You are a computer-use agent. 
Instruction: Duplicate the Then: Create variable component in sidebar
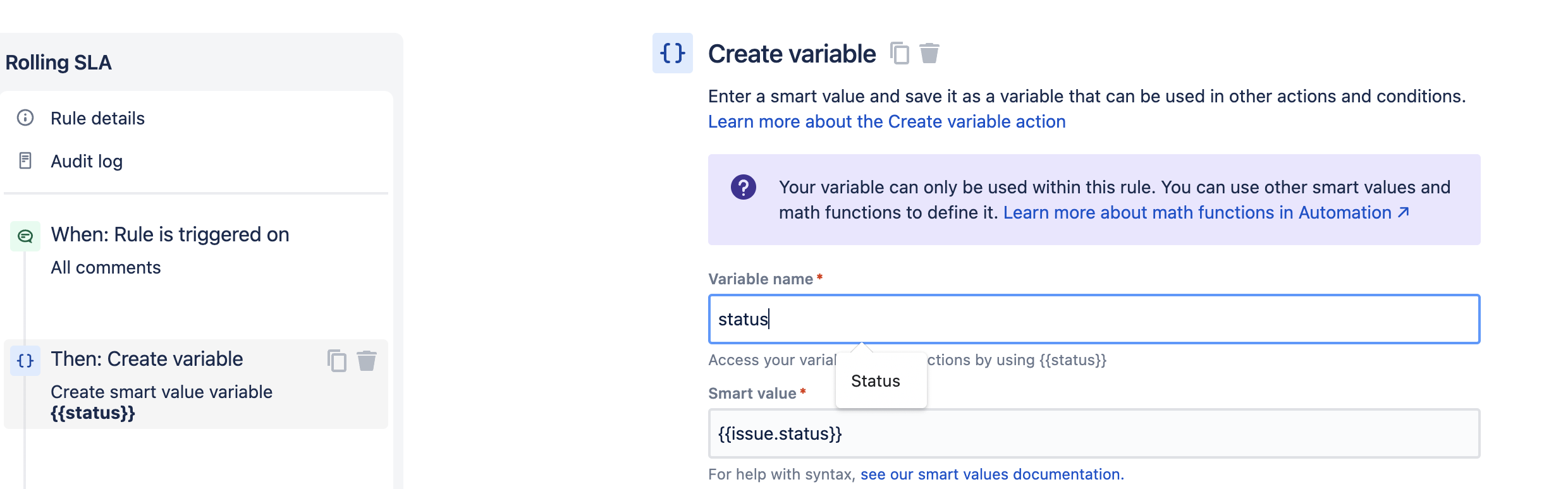pyautogui.click(x=336, y=361)
